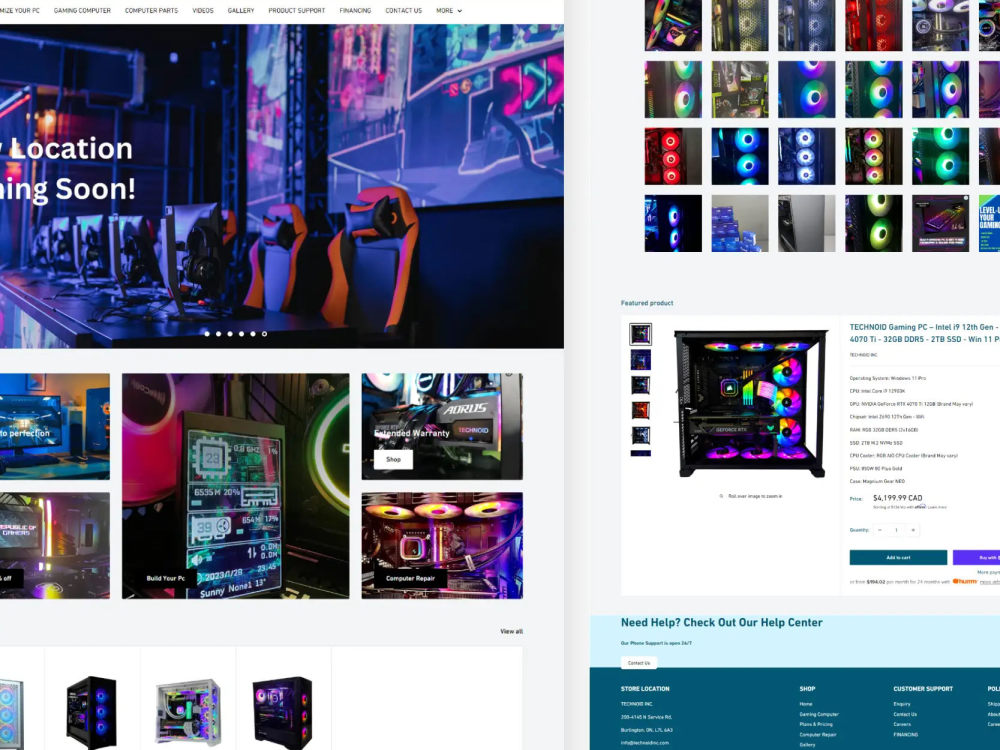Click the Computer Repair tile button
Image resolution: width=1000 pixels, height=750 pixels.
tap(410, 578)
